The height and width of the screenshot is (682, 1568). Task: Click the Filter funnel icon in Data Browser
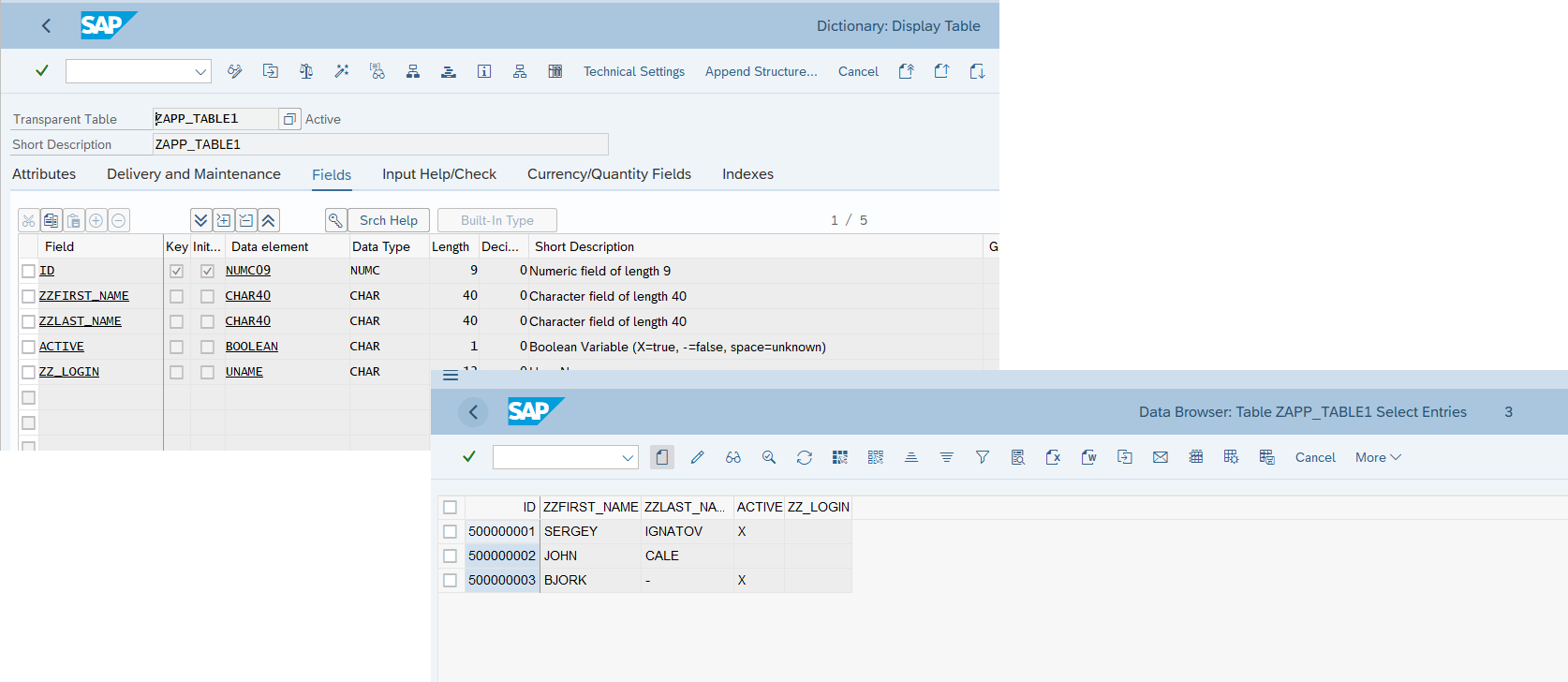[983, 457]
